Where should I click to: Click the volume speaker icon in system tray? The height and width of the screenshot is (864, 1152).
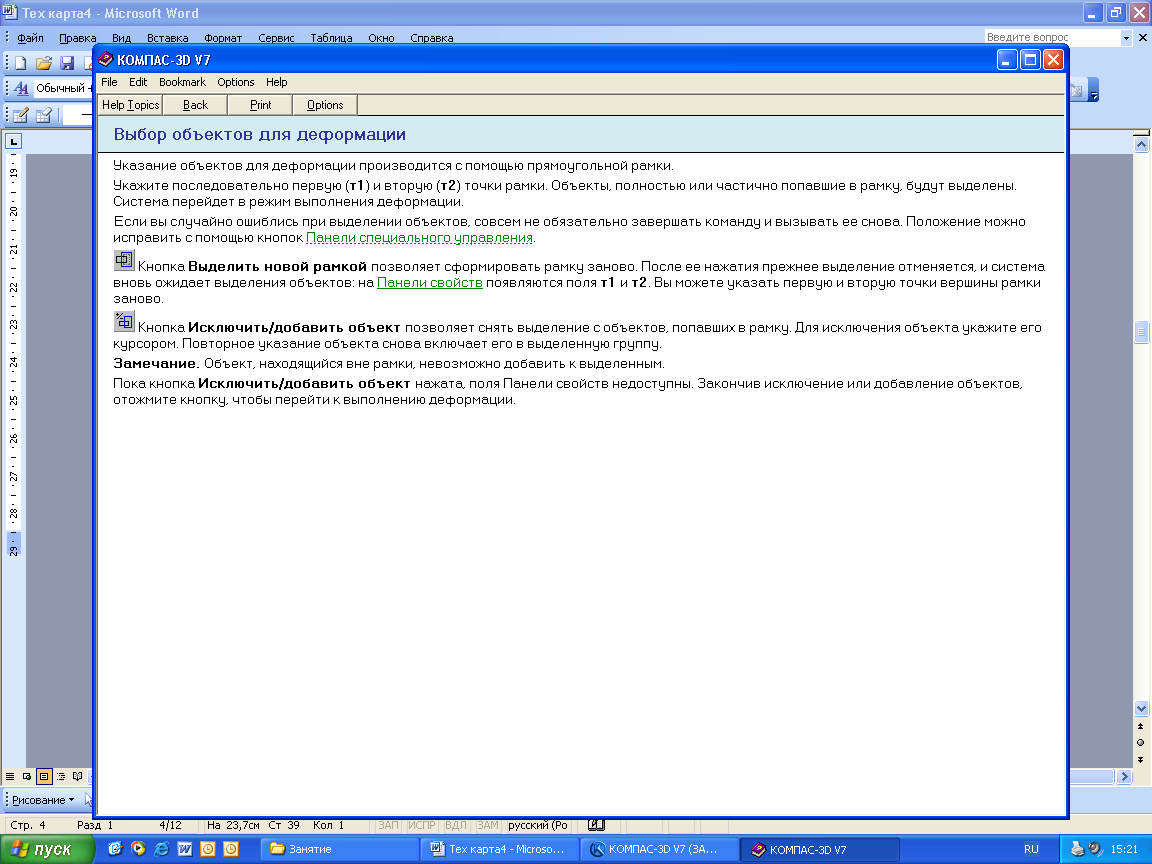(1095, 849)
